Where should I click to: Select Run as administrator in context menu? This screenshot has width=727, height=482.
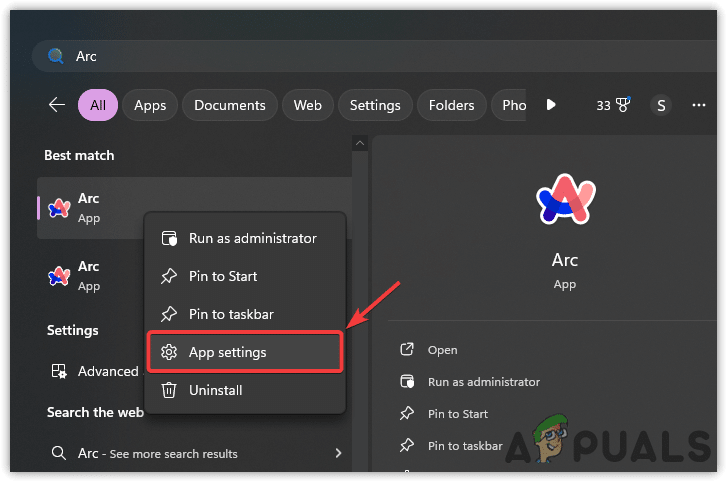[252, 239]
